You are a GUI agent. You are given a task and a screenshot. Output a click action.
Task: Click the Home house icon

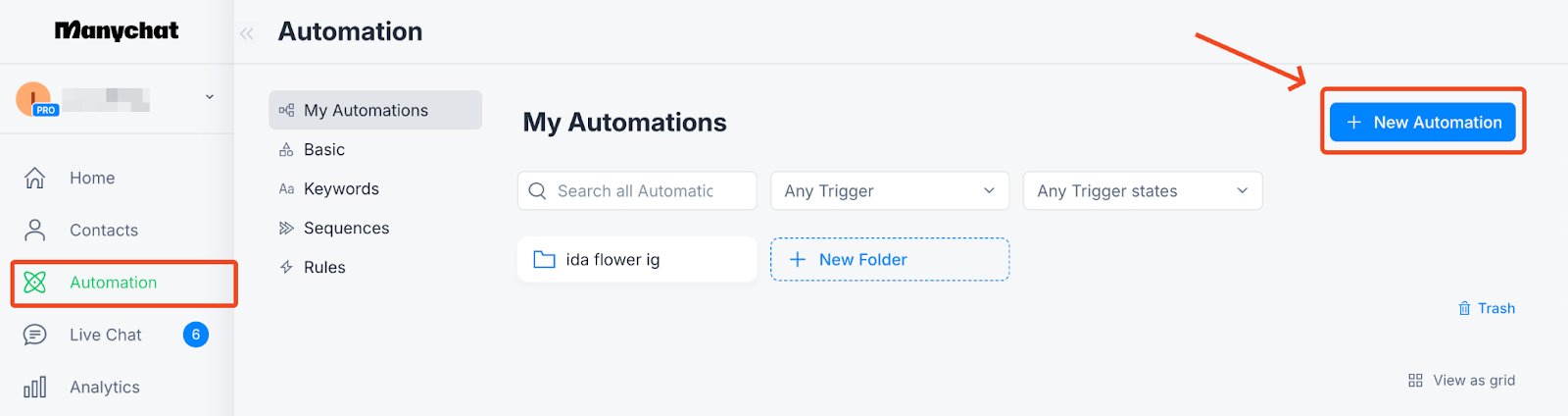(x=35, y=178)
